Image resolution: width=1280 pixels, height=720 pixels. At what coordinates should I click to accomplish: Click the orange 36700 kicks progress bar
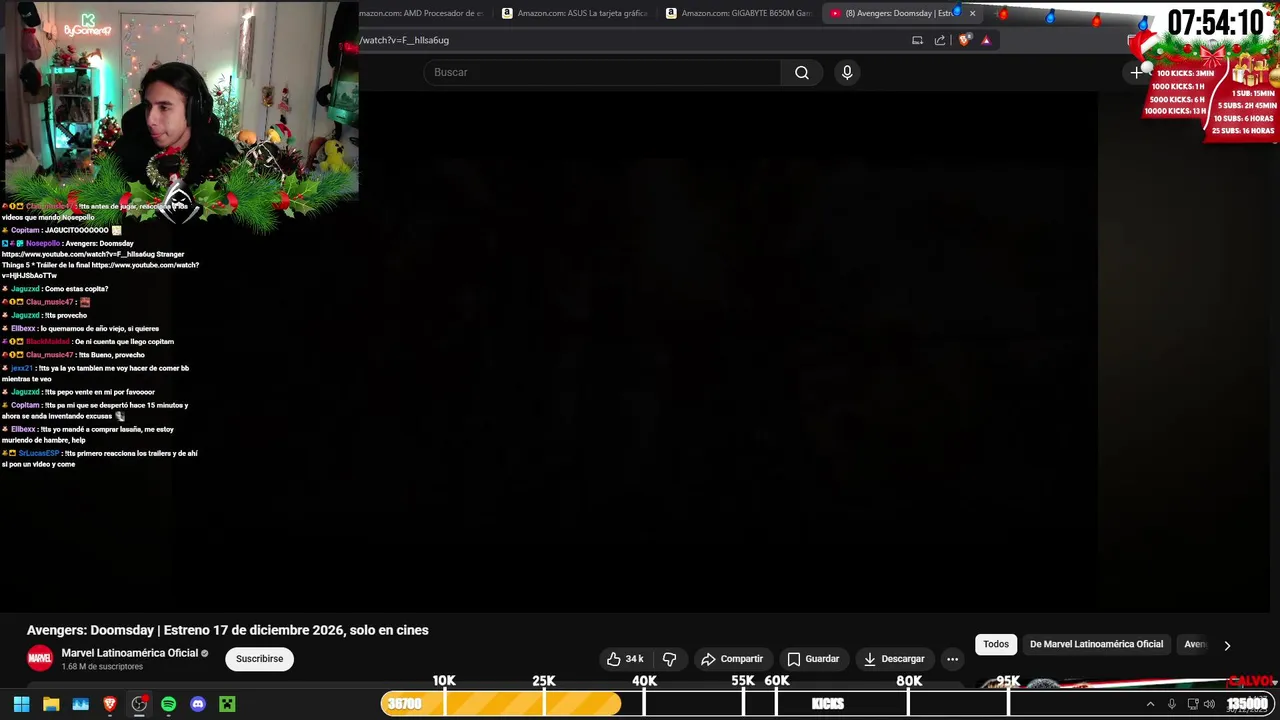click(x=501, y=704)
